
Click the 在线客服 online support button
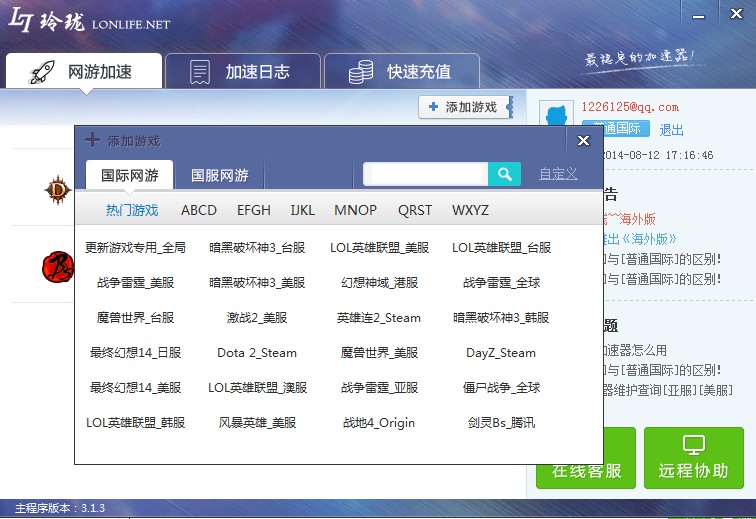586,470
